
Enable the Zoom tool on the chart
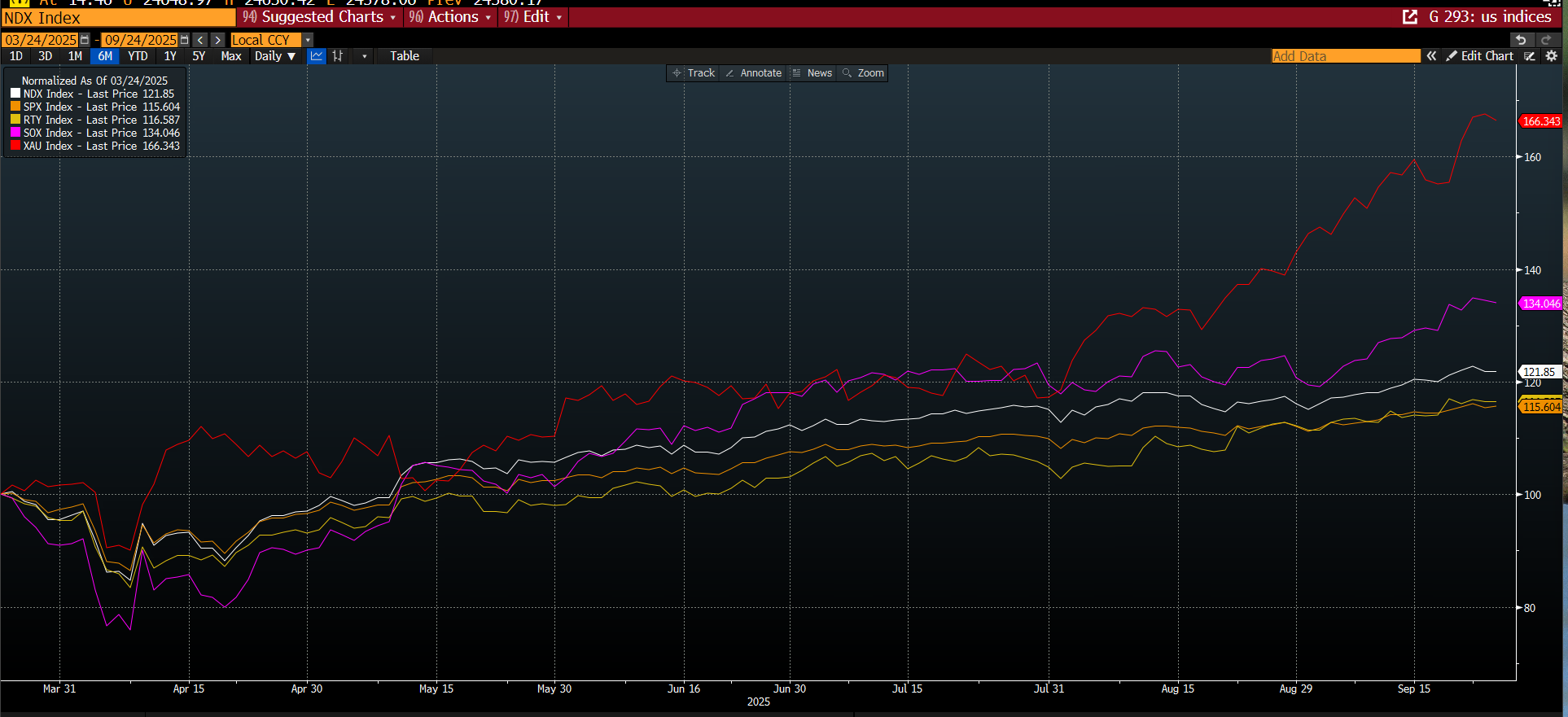[863, 73]
